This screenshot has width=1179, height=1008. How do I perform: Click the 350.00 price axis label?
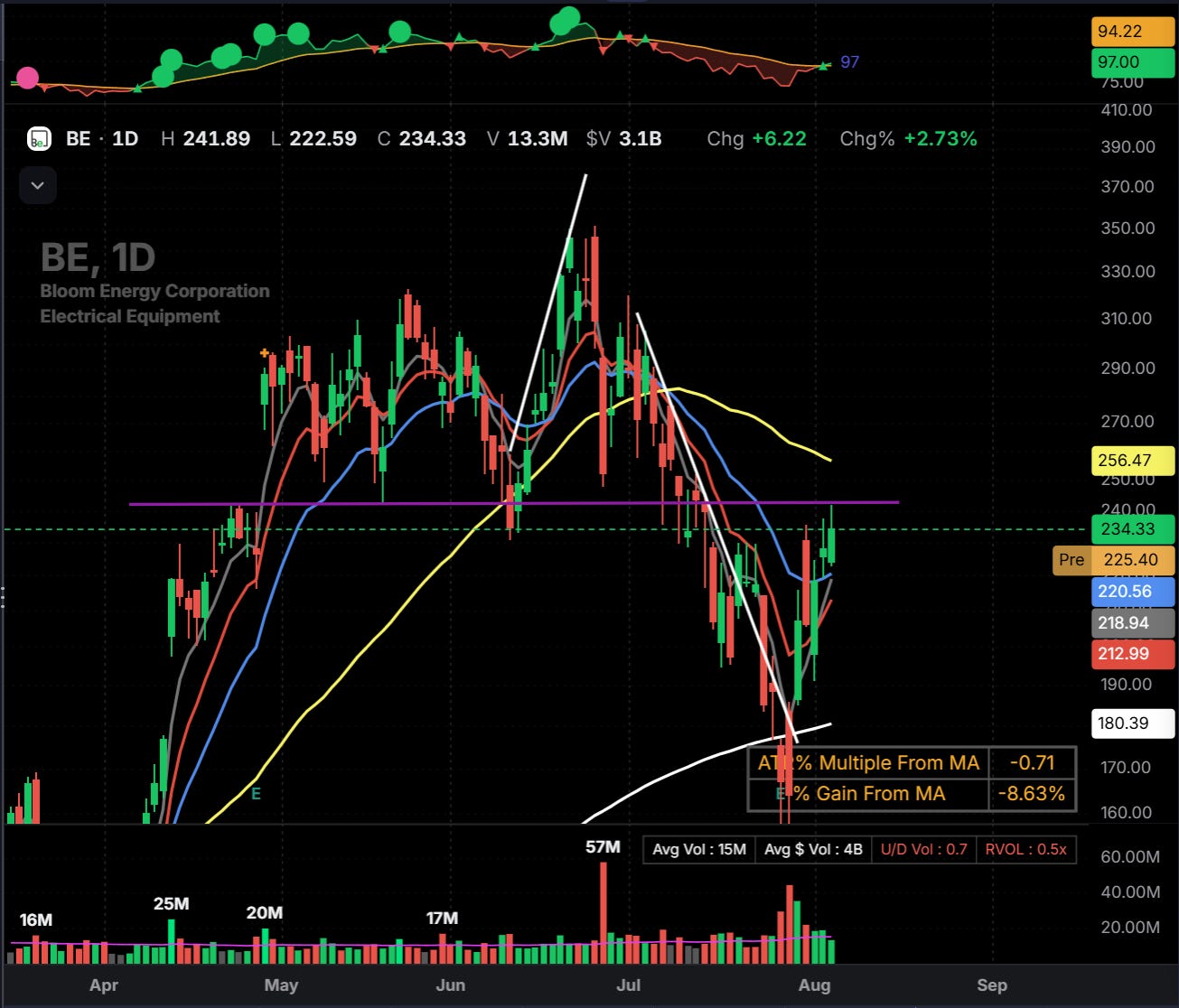1127,229
